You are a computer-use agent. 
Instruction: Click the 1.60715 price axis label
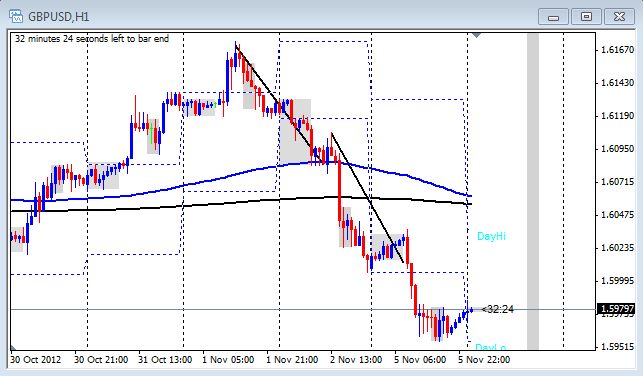tap(617, 182)
